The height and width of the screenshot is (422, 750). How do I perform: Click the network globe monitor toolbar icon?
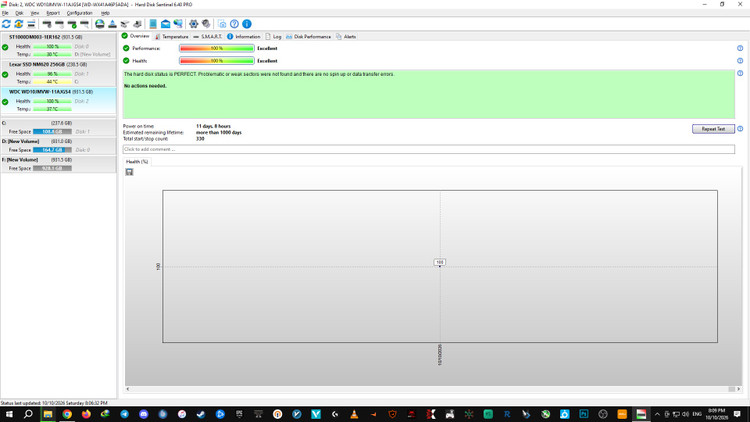(178, 24)
